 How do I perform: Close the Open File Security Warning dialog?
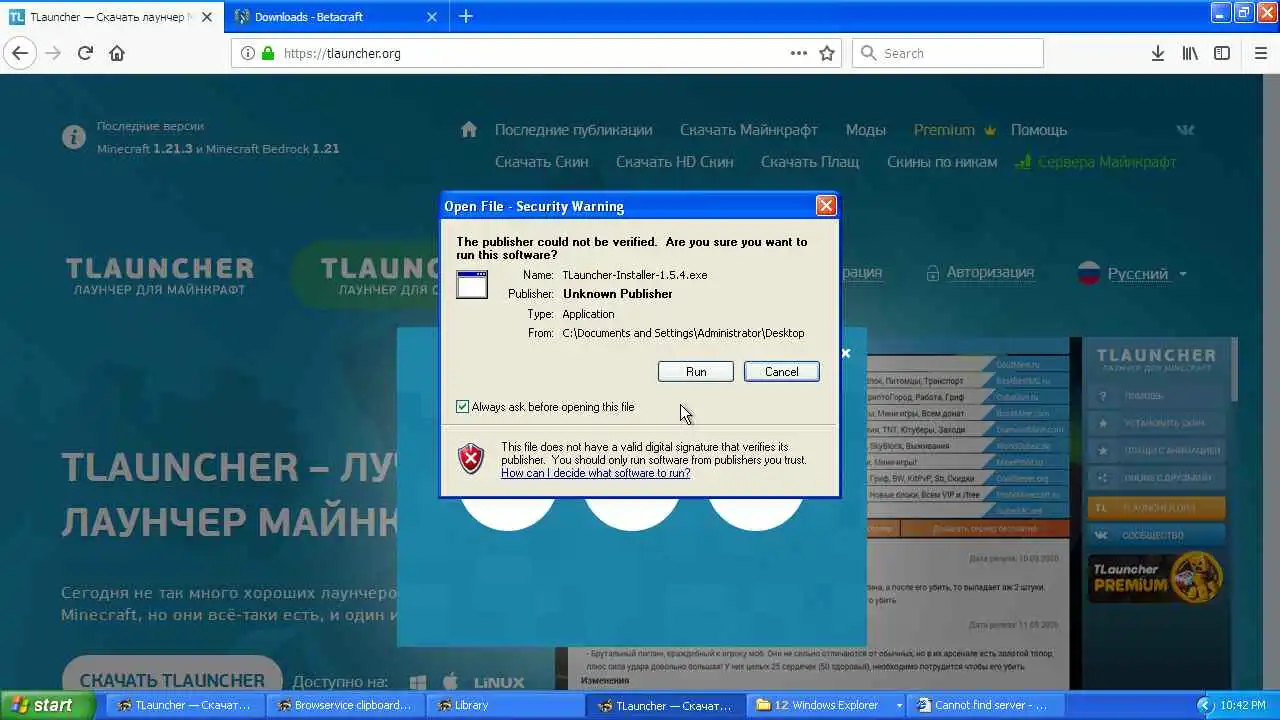[x=826, y=206]
